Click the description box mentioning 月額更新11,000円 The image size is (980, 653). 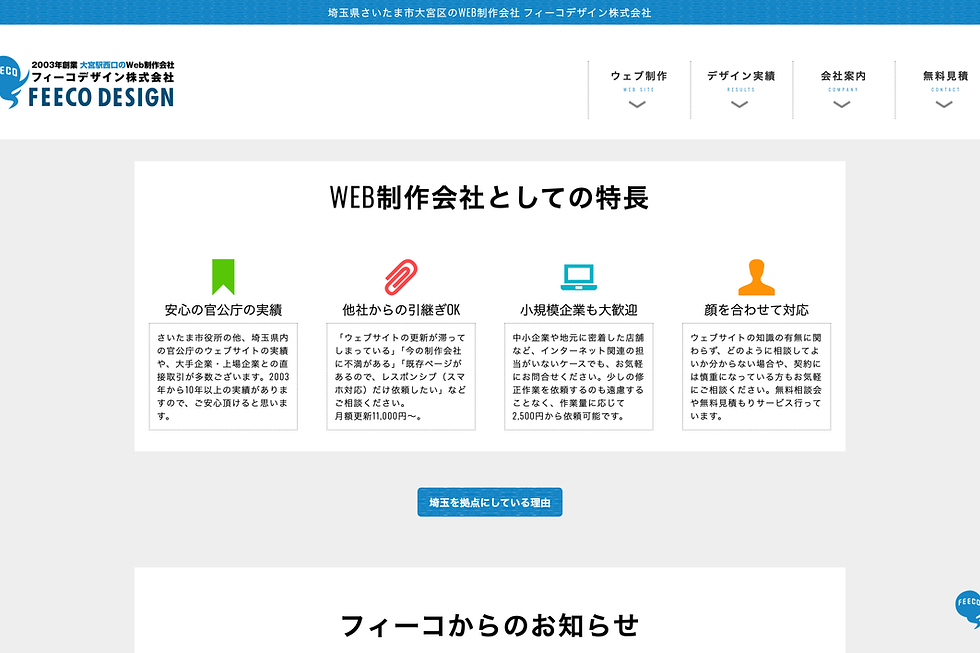pos(401,377)
